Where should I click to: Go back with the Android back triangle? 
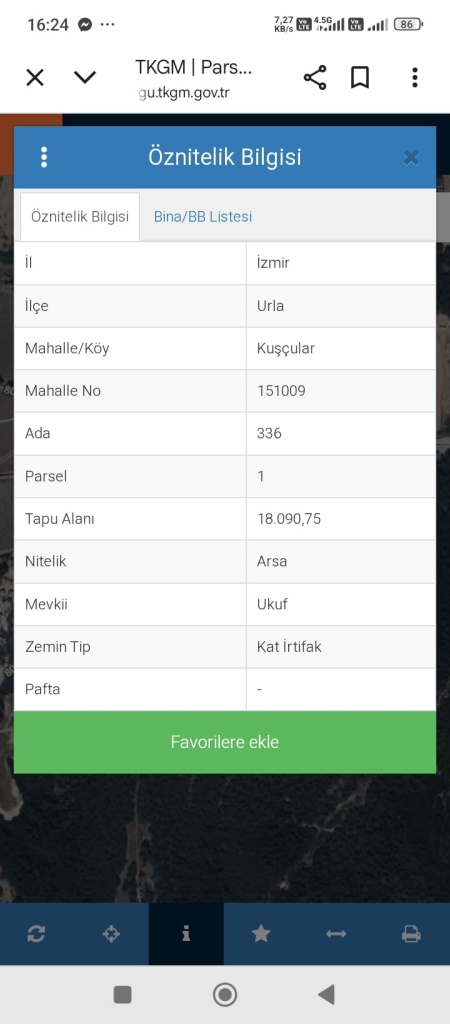click(327, 995)
